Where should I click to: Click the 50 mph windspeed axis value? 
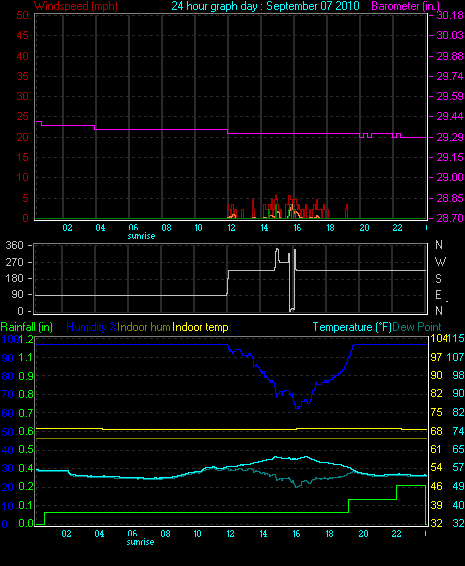coord(22,15)
